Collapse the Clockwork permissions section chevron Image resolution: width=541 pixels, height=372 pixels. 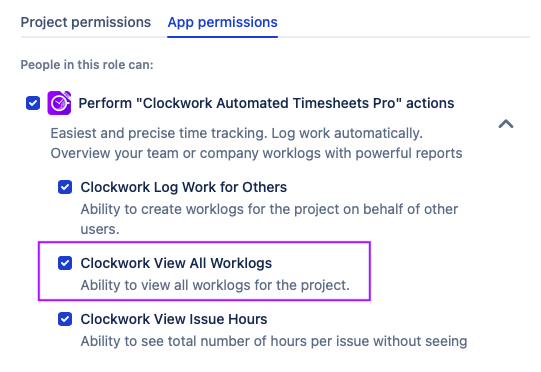click(506, 124)
